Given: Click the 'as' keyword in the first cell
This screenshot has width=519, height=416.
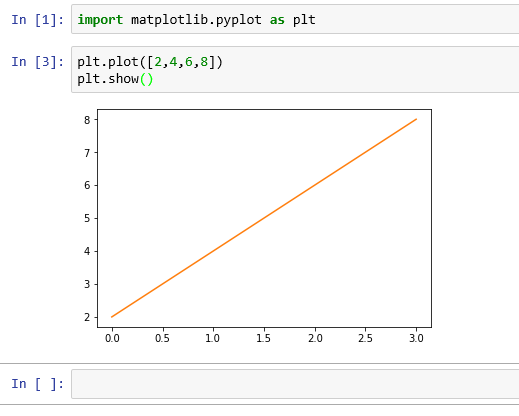Looking at the screenshot, I should pyautogui.click(x=277, y=20).
